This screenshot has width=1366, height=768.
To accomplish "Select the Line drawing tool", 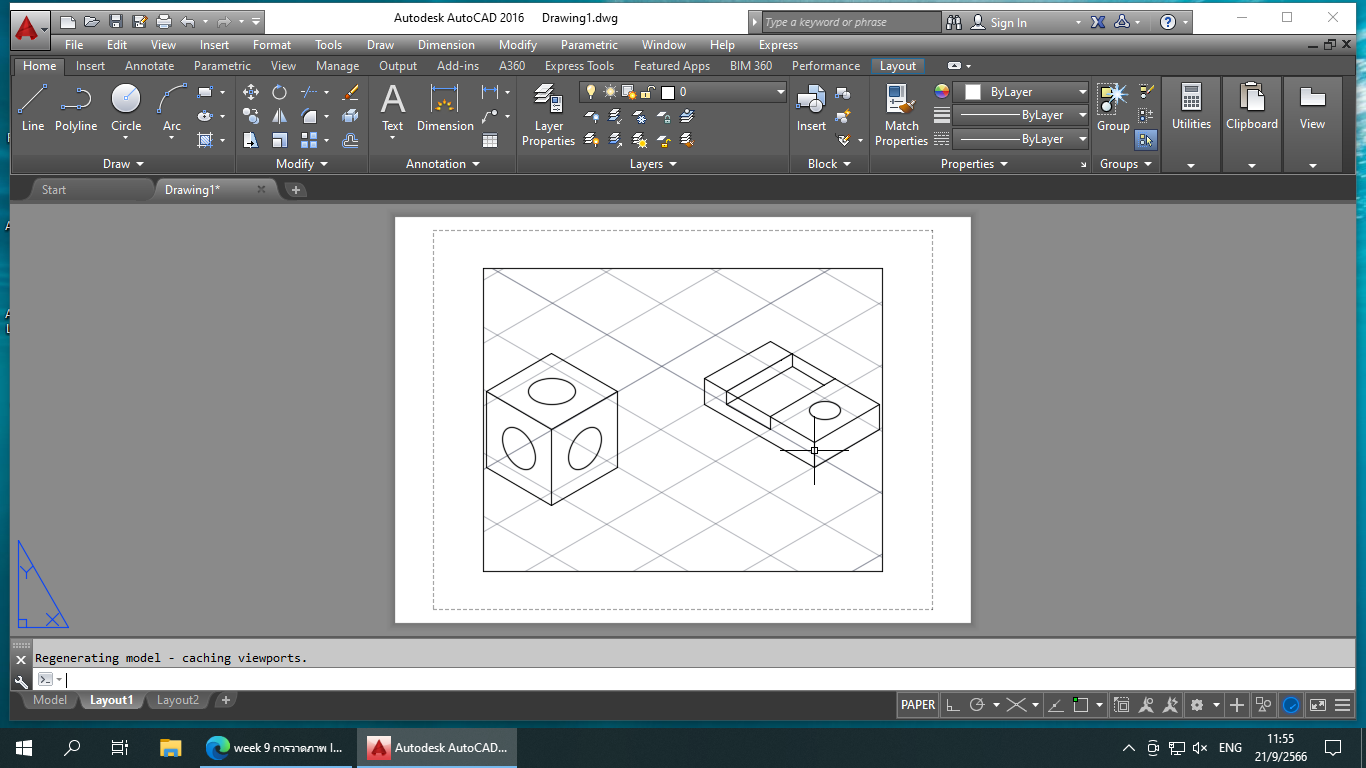I will (33, 108).
